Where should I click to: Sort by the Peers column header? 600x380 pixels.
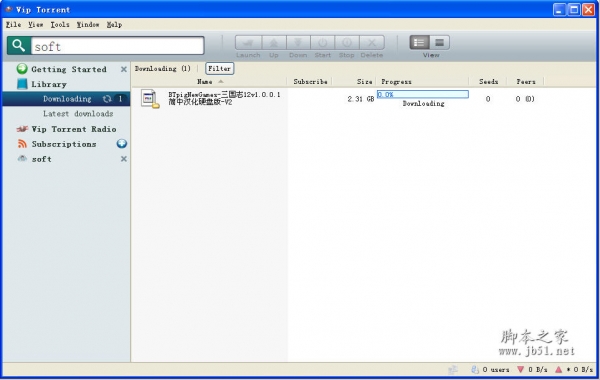(526, 82)
